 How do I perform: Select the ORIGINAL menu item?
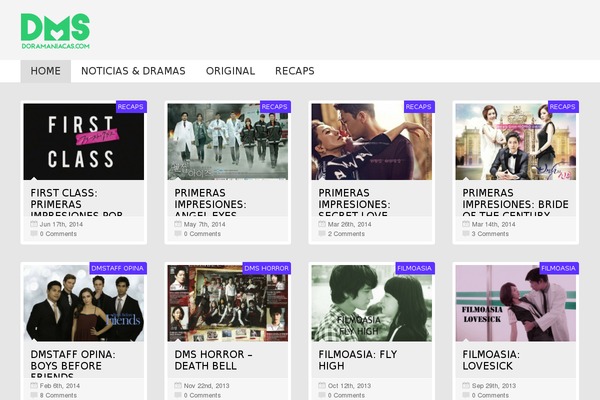pos(230,71)
